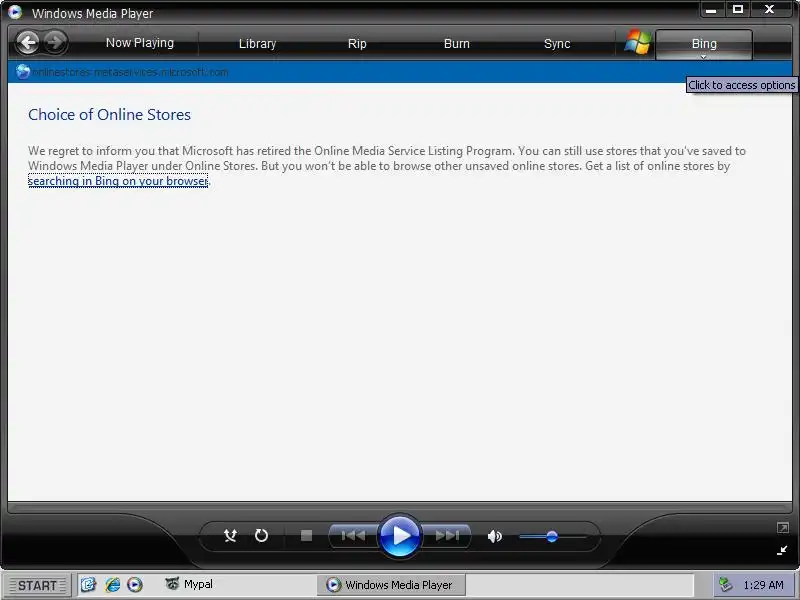Minimize the Windows Media Player window
800x600 pixels.
pyautogui.click(x=711, y=9)
